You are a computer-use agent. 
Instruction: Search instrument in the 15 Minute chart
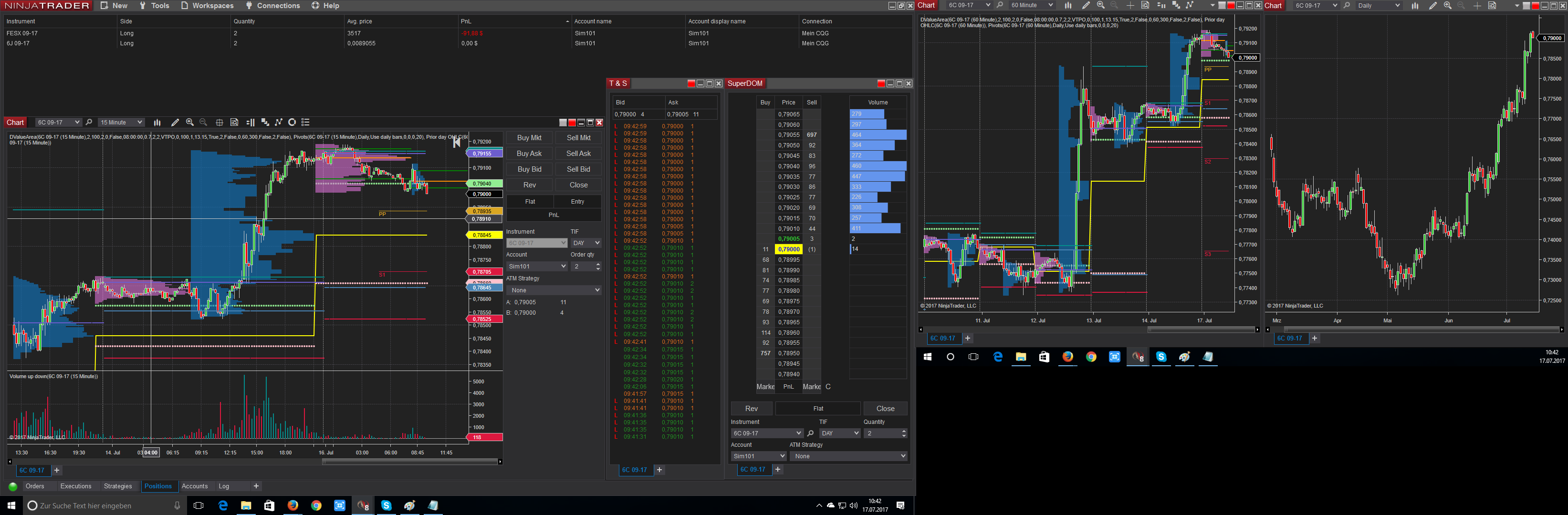coord(89,122)
